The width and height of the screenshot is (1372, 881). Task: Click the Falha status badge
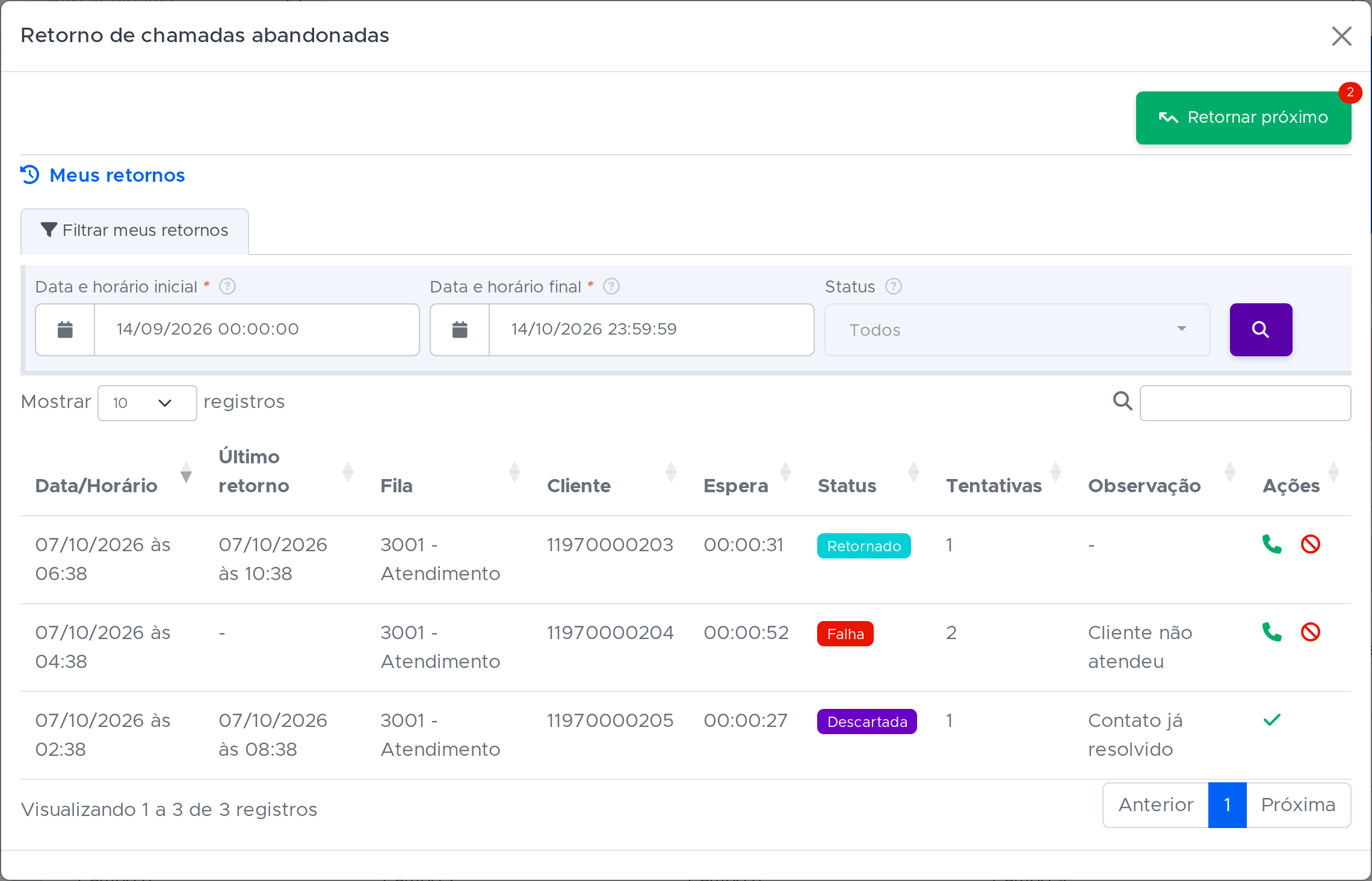click(x=845, y=634)
